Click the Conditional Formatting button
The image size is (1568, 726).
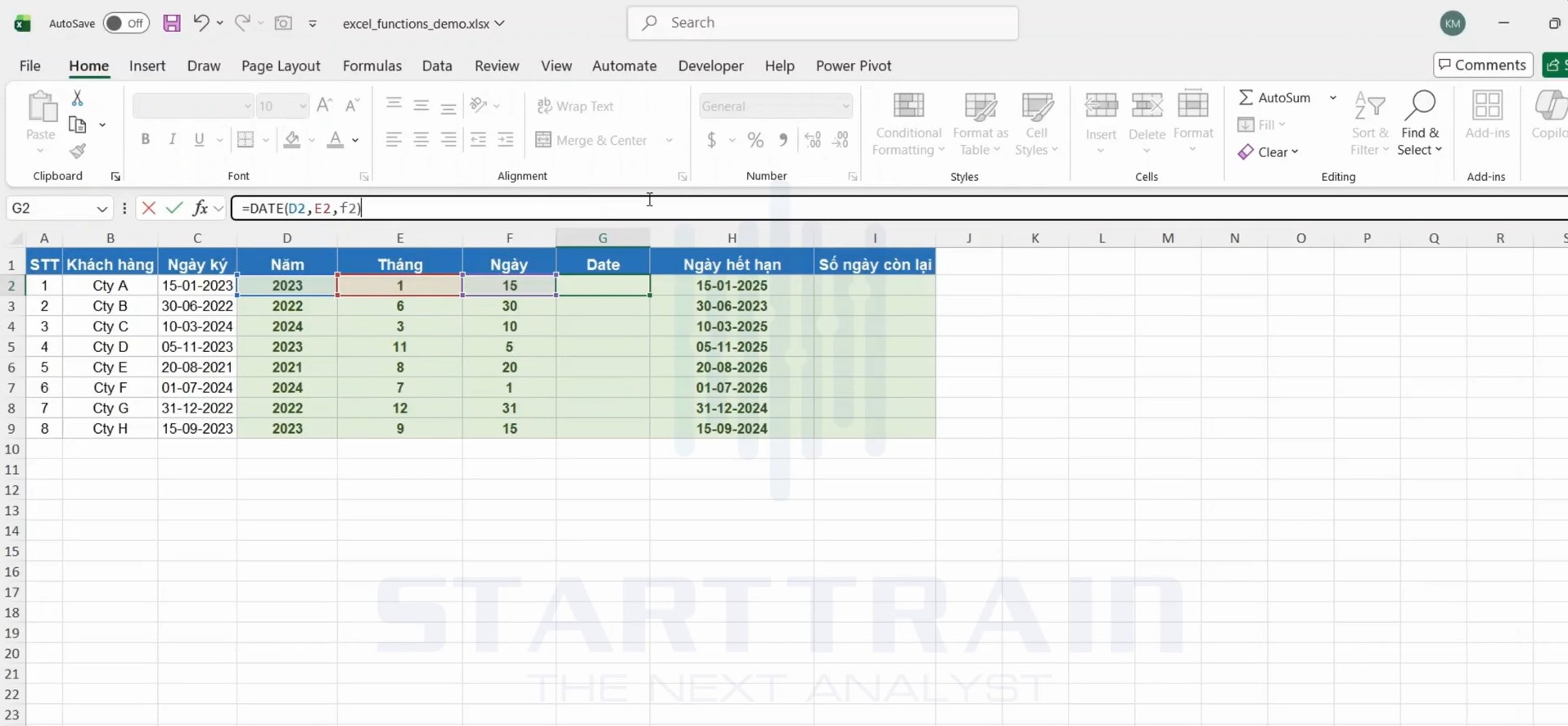pyautogui.click(x=908, y=124)
